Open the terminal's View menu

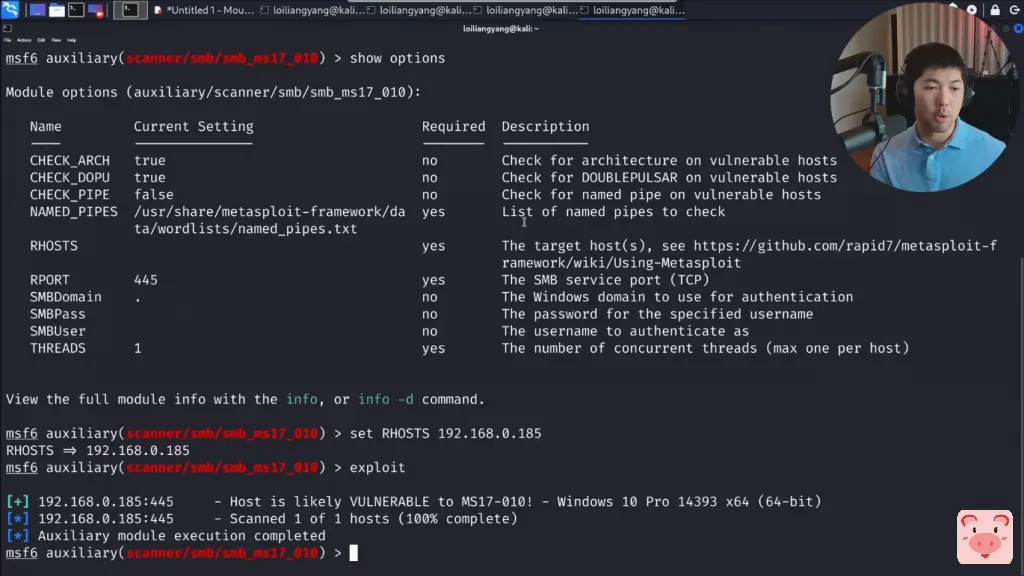(x=56, y=40)
